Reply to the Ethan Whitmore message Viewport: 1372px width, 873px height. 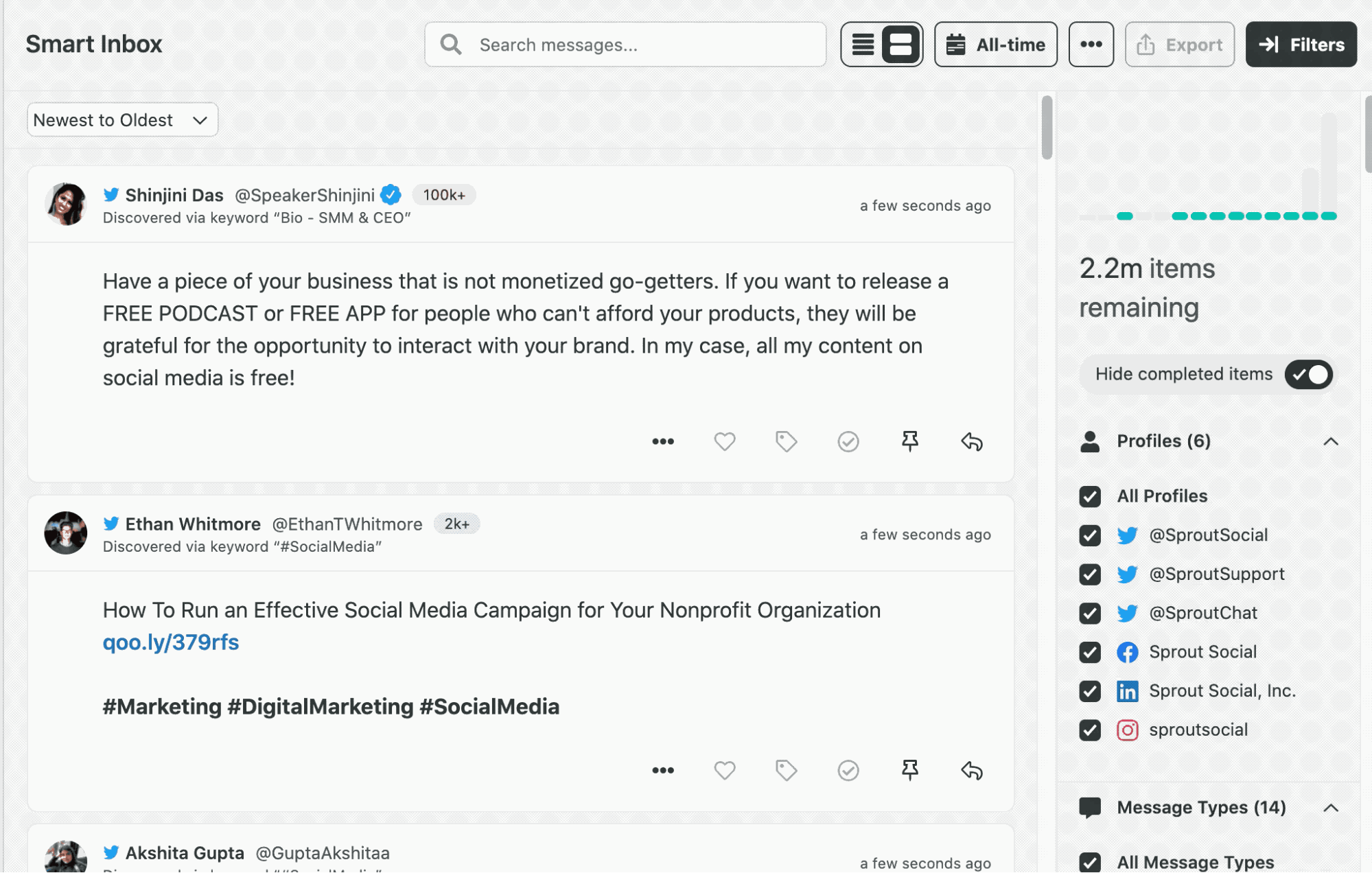point(971,770)
